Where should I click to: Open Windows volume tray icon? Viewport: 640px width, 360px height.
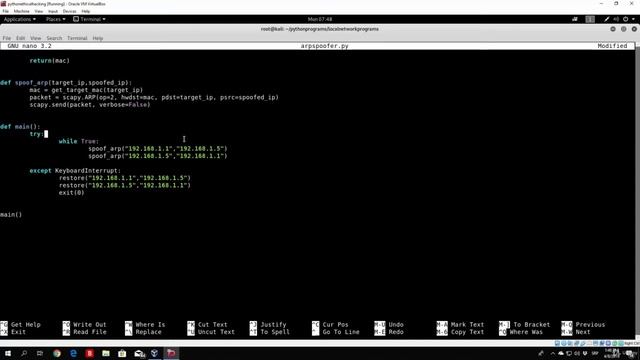tap(577, 353)
